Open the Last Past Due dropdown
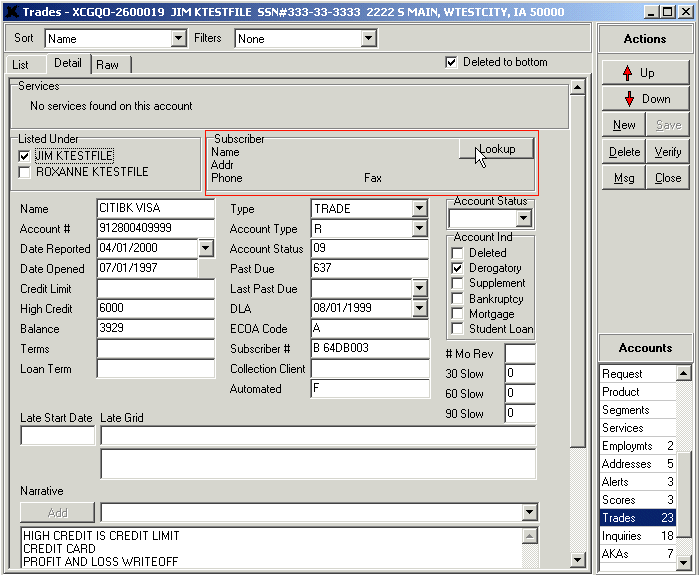The image size is (699, 575). point(419,288)
